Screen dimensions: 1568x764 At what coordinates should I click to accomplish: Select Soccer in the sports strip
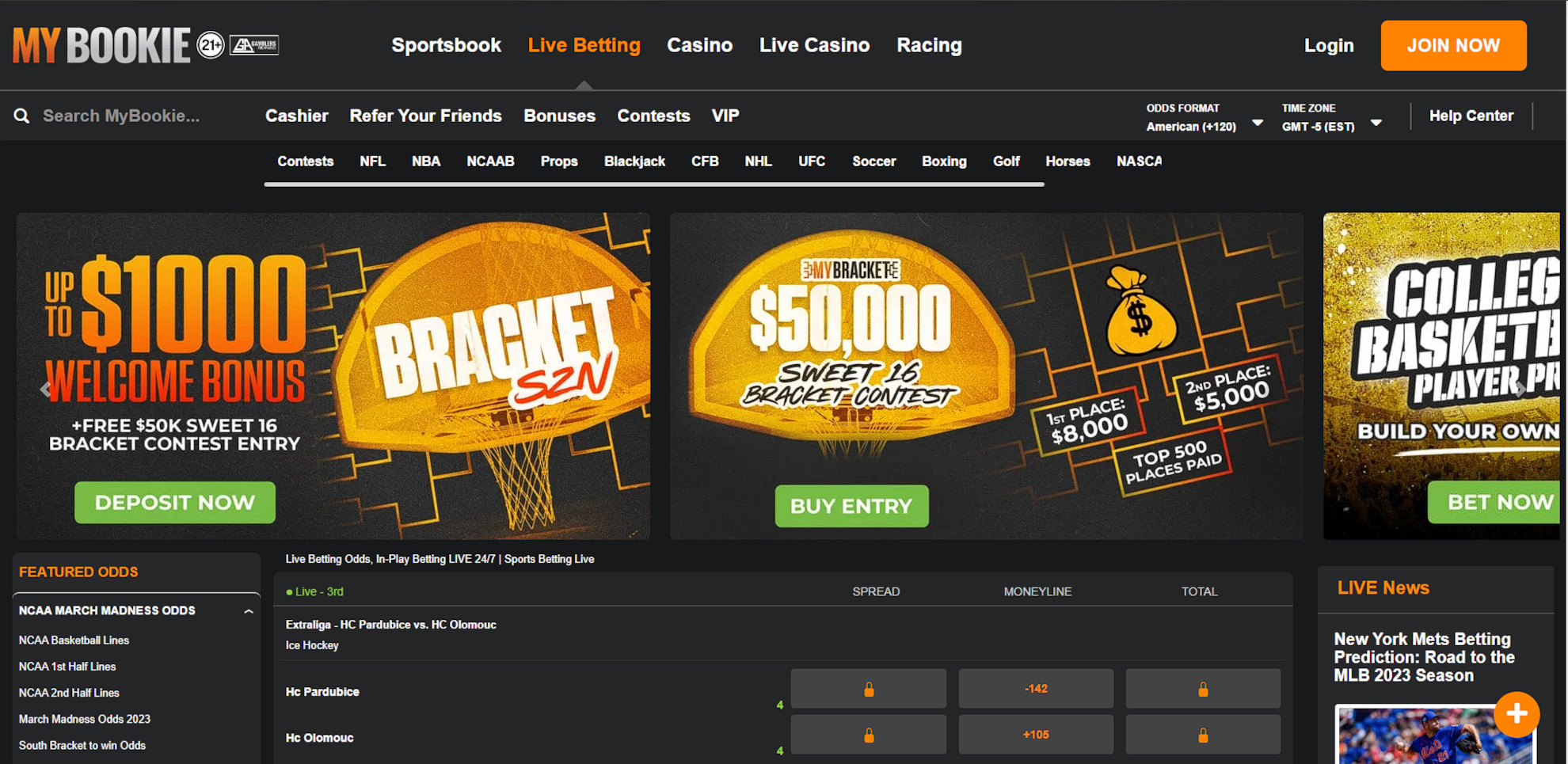point(873,162)
